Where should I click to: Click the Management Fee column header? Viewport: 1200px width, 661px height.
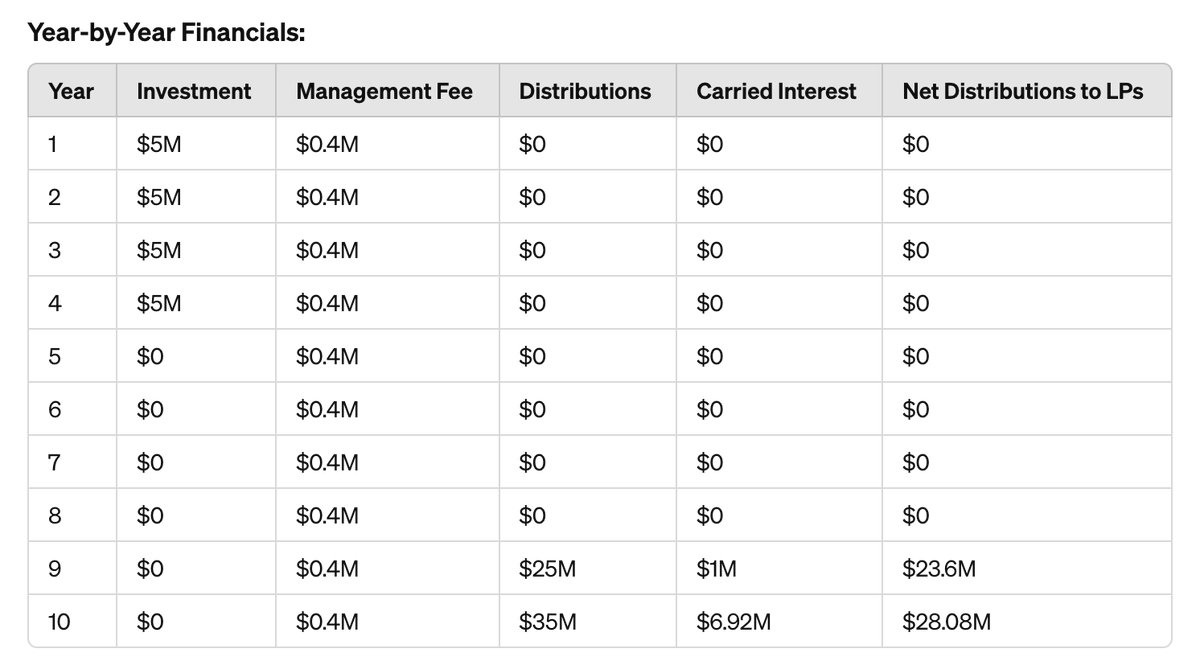(x=385, y=91)
